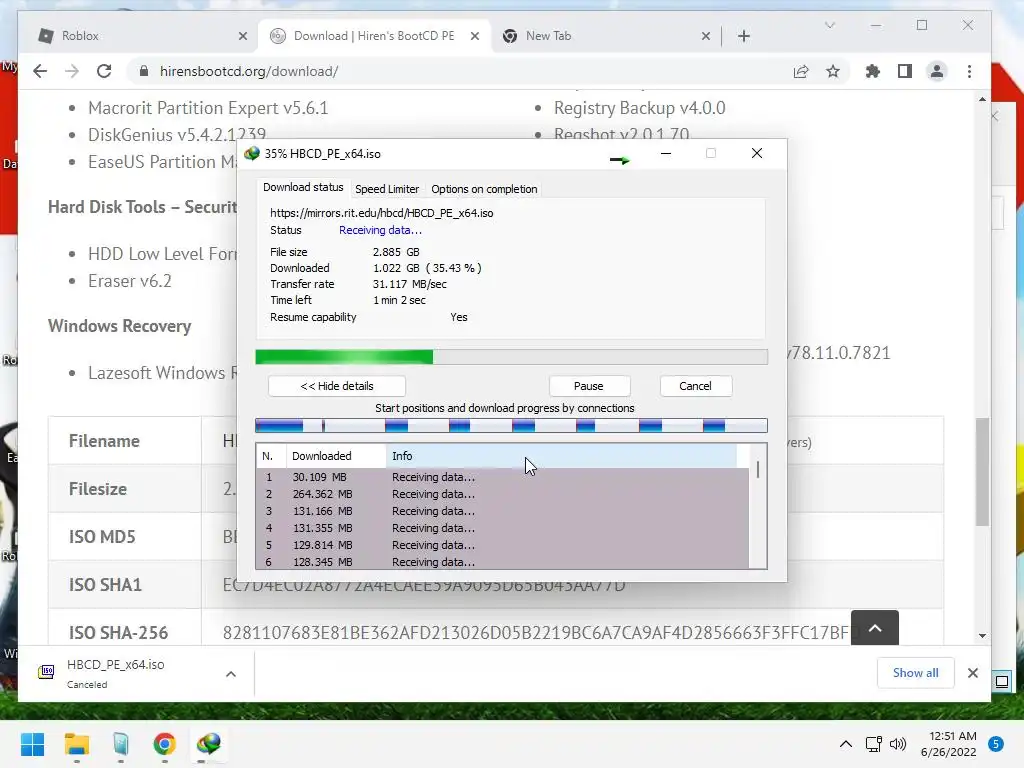Click the page vertical scrollbar thumb
The height and width of the screenshot is (768, 1024).
[x=982, y=472]
